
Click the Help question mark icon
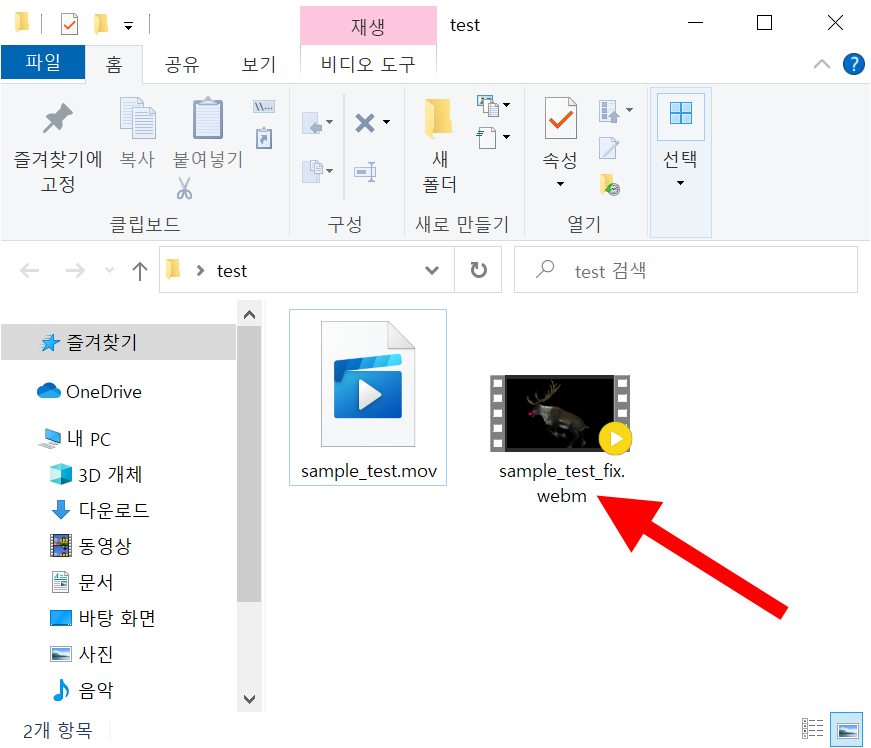click(x=853, y=64)
